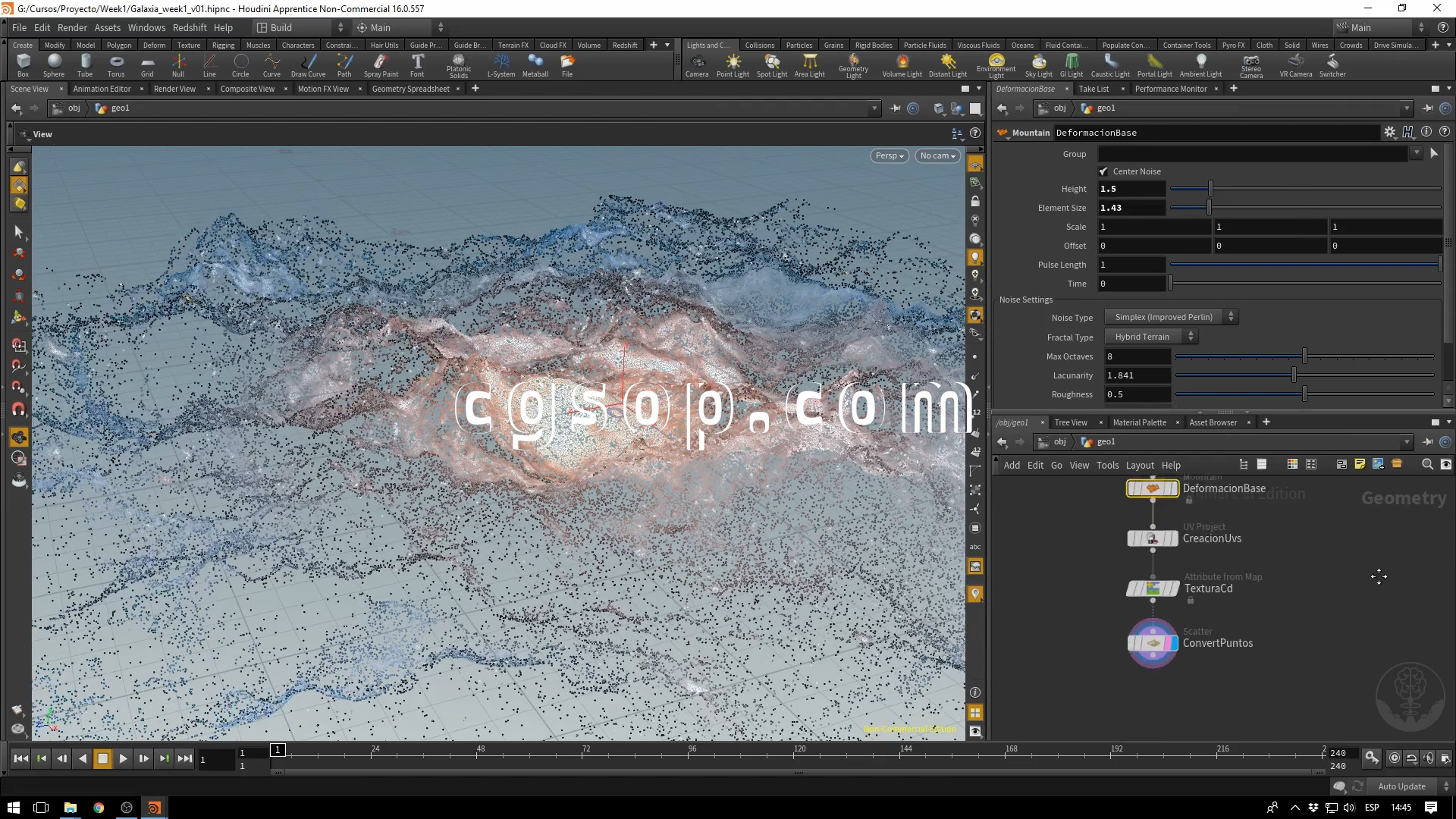Toggle display flag on ConvertPuntos node
This screenshot has height=819, width=1456.
pos(1173,643)
